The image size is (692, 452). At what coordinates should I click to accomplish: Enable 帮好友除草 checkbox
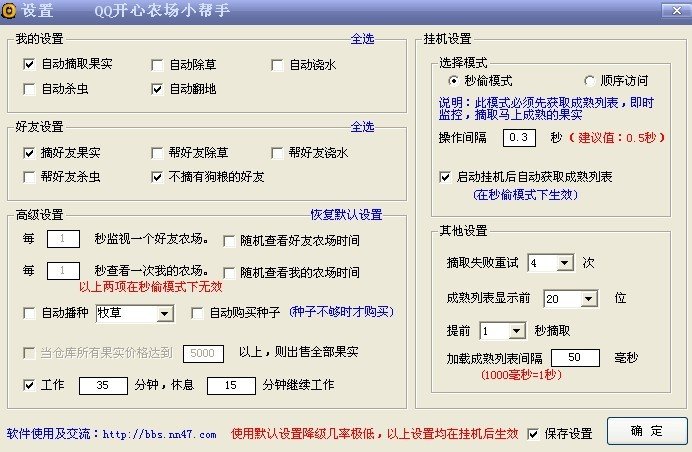click(157, 153)
